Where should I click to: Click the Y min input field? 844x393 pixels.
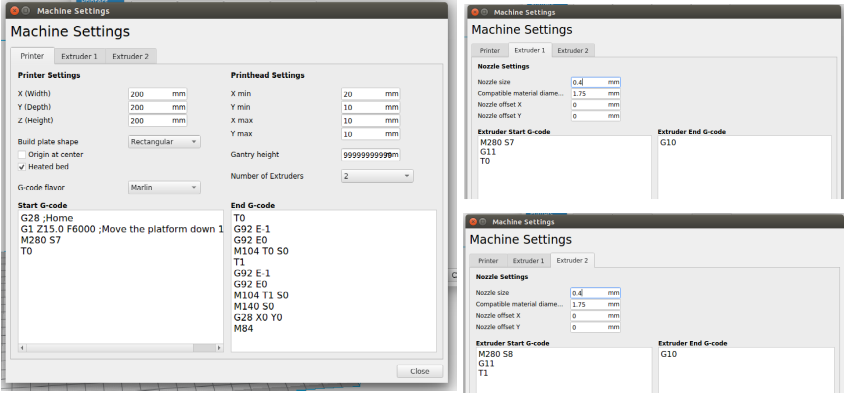click(370, 107)
